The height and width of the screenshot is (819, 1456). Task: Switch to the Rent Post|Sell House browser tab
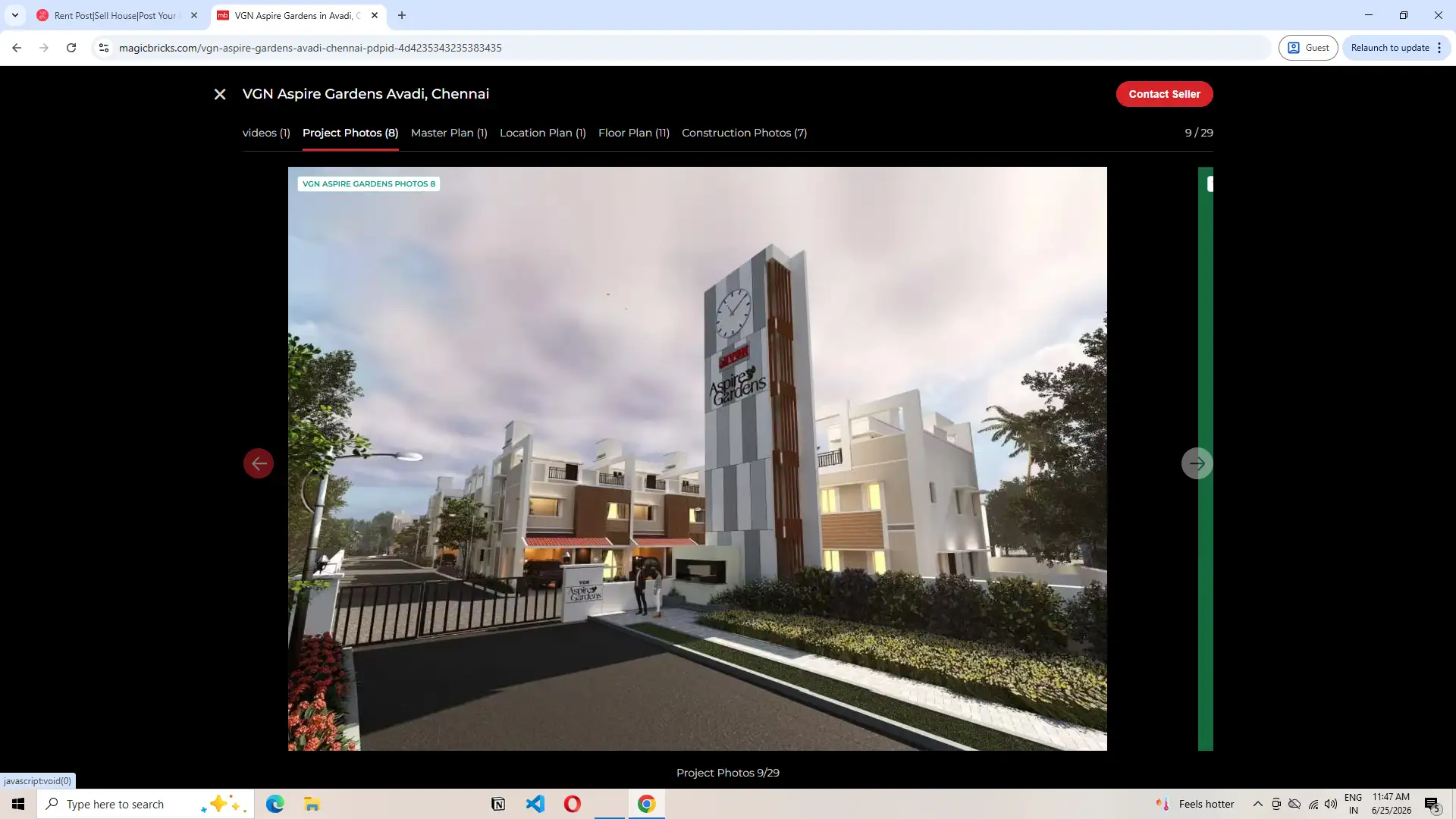point(114,15)
